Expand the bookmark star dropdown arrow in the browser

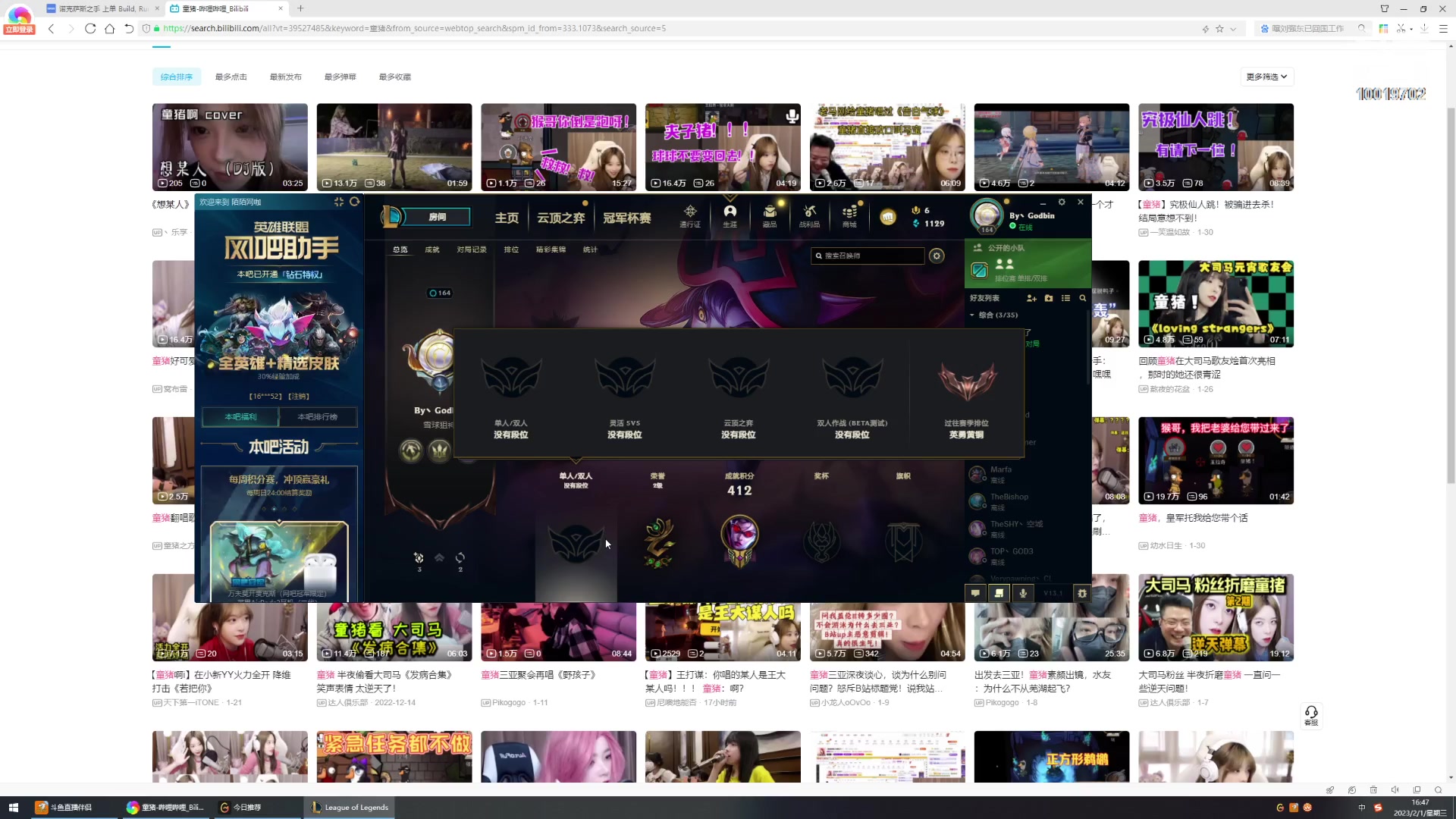pyautogui.click(x=1233, y=29)
